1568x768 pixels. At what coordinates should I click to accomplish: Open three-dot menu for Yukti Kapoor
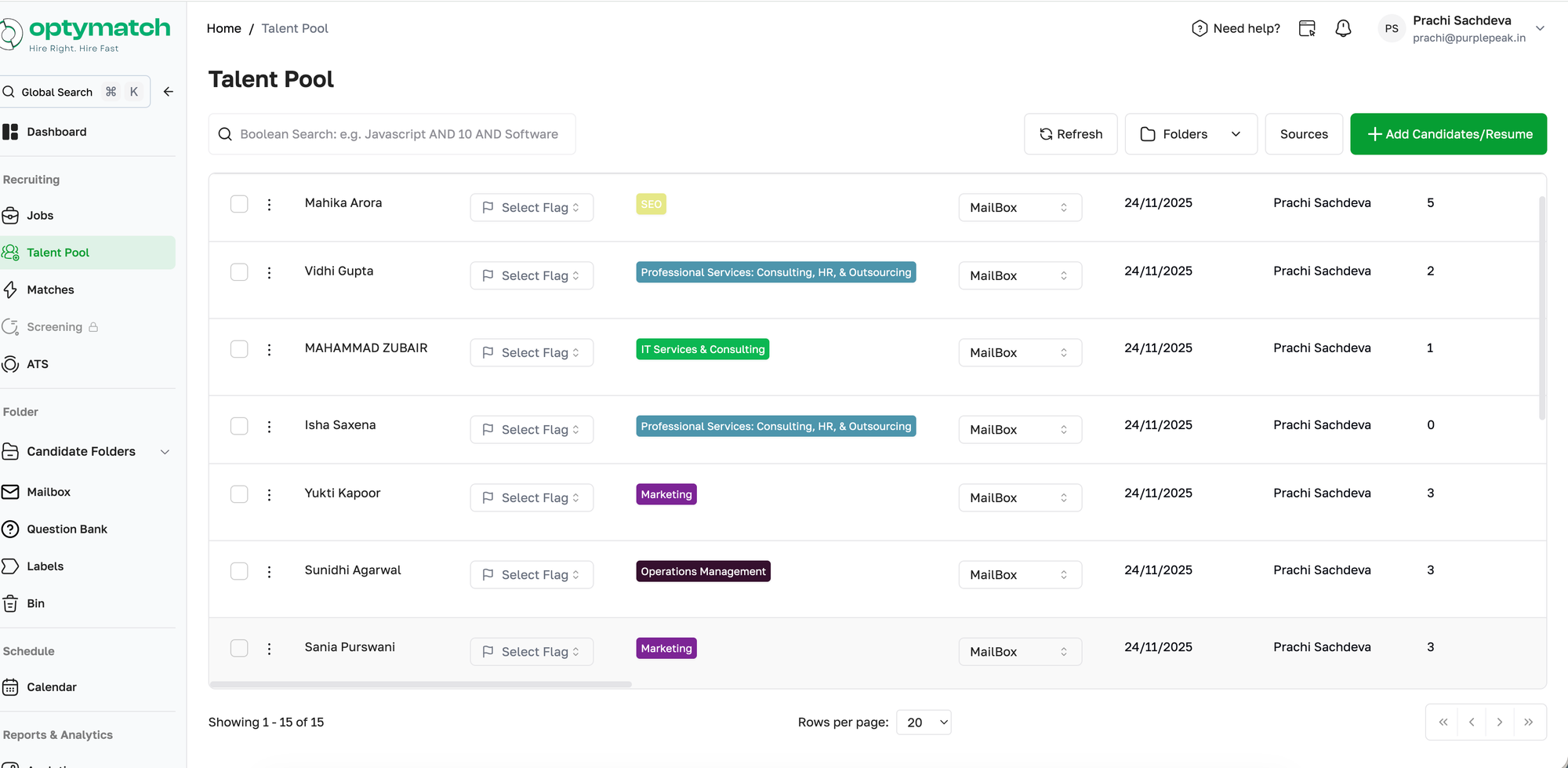coord(269,494)
